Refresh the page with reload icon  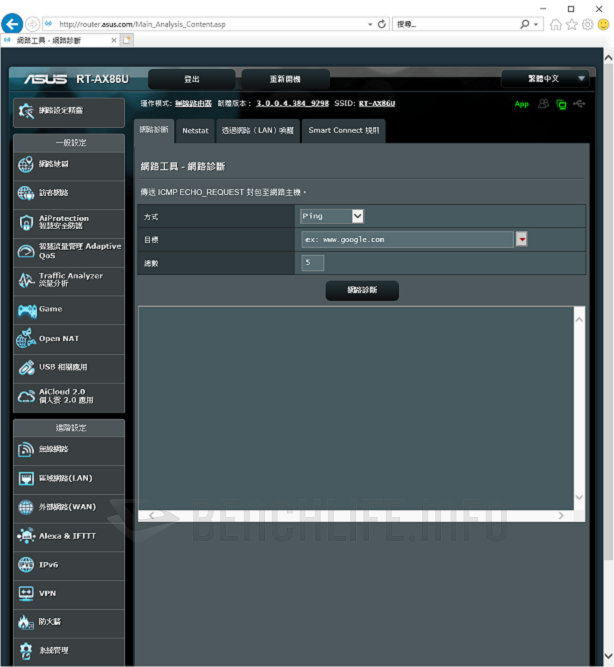point(382,24)
